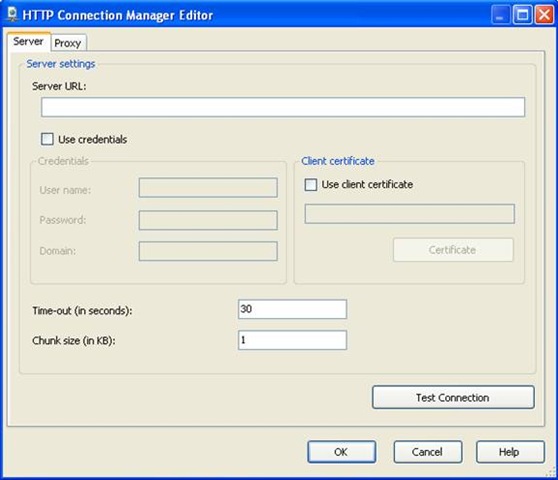Click the Client certificate group label
This screenshot has width=558, height=480.
coord(338,161)
